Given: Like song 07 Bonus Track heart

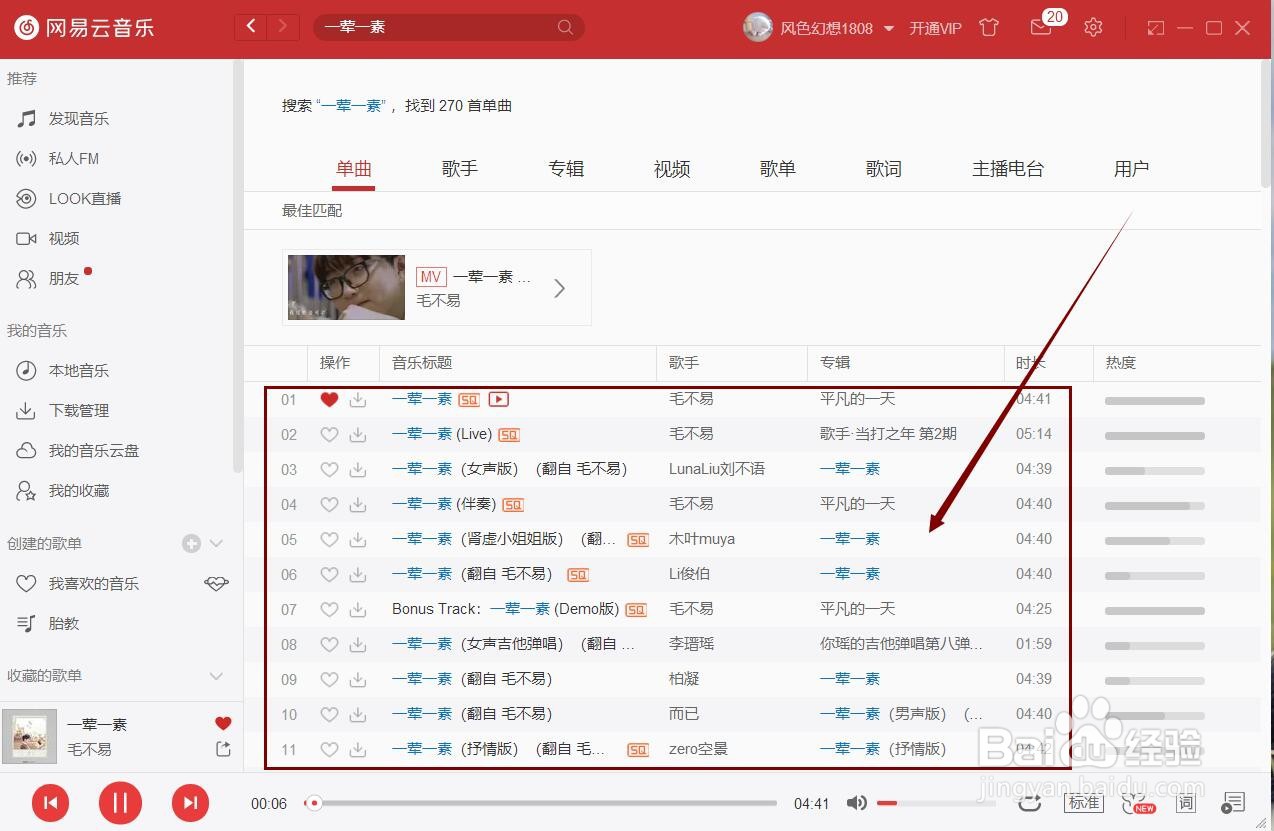Looking at the screenshot, I should (329, 610).
